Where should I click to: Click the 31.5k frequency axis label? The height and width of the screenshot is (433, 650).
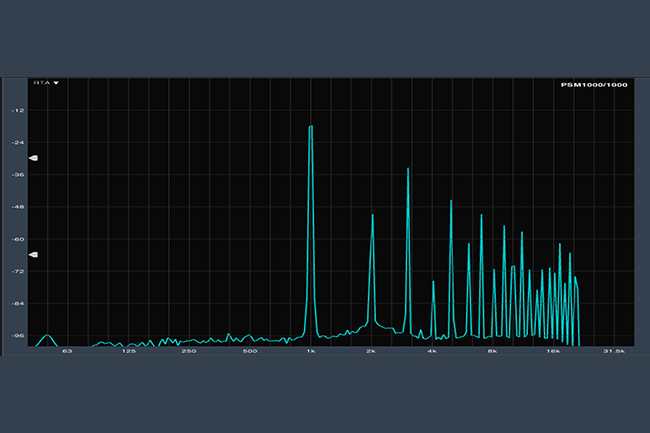pyautogui.click(x=613, y=351)
